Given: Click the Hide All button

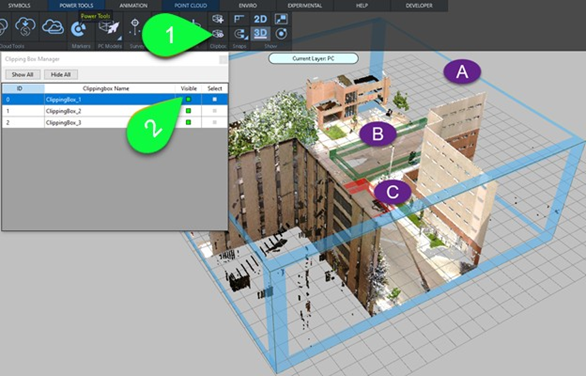Looking at the screenshot, I should coord(61,75).
